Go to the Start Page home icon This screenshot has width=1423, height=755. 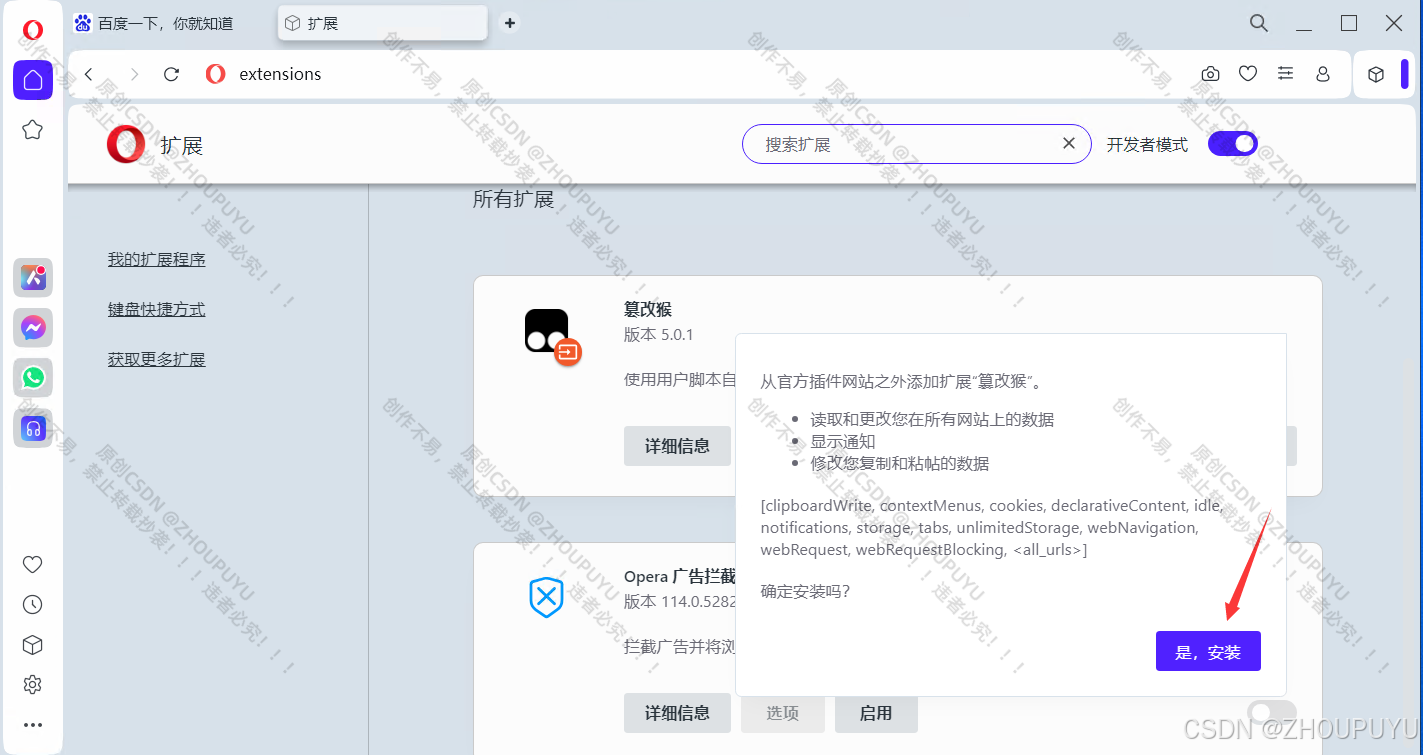click(x=33, y=80)
